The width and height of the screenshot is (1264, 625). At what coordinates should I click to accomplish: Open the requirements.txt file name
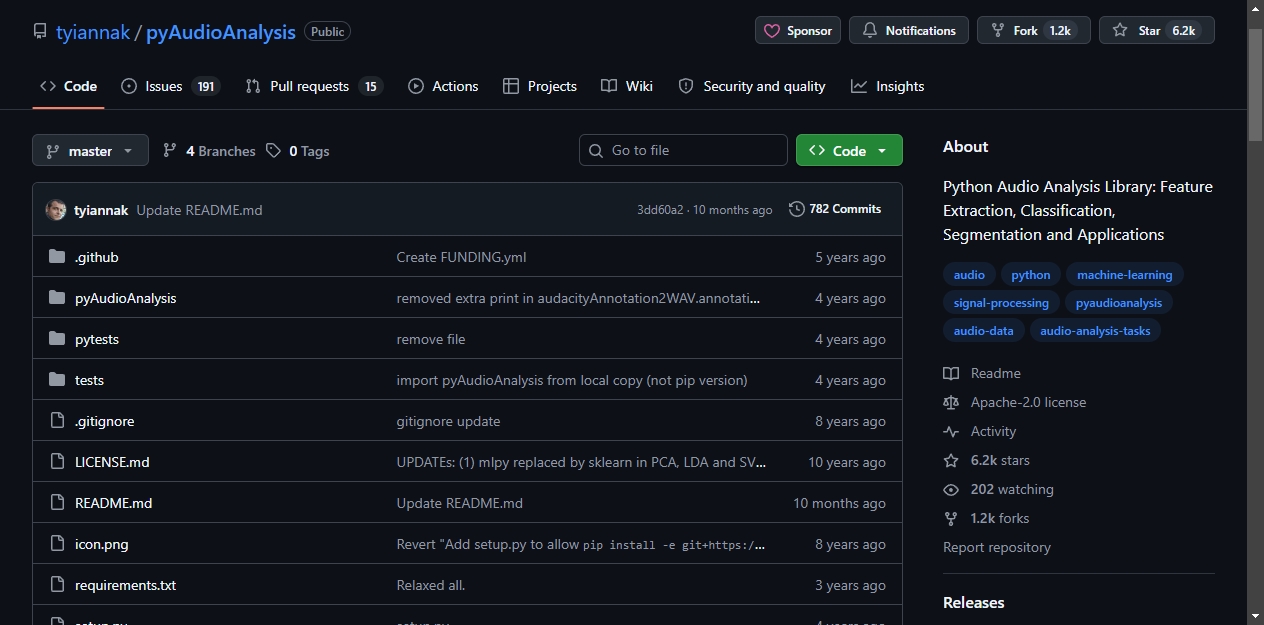click(x=126, y=585)
